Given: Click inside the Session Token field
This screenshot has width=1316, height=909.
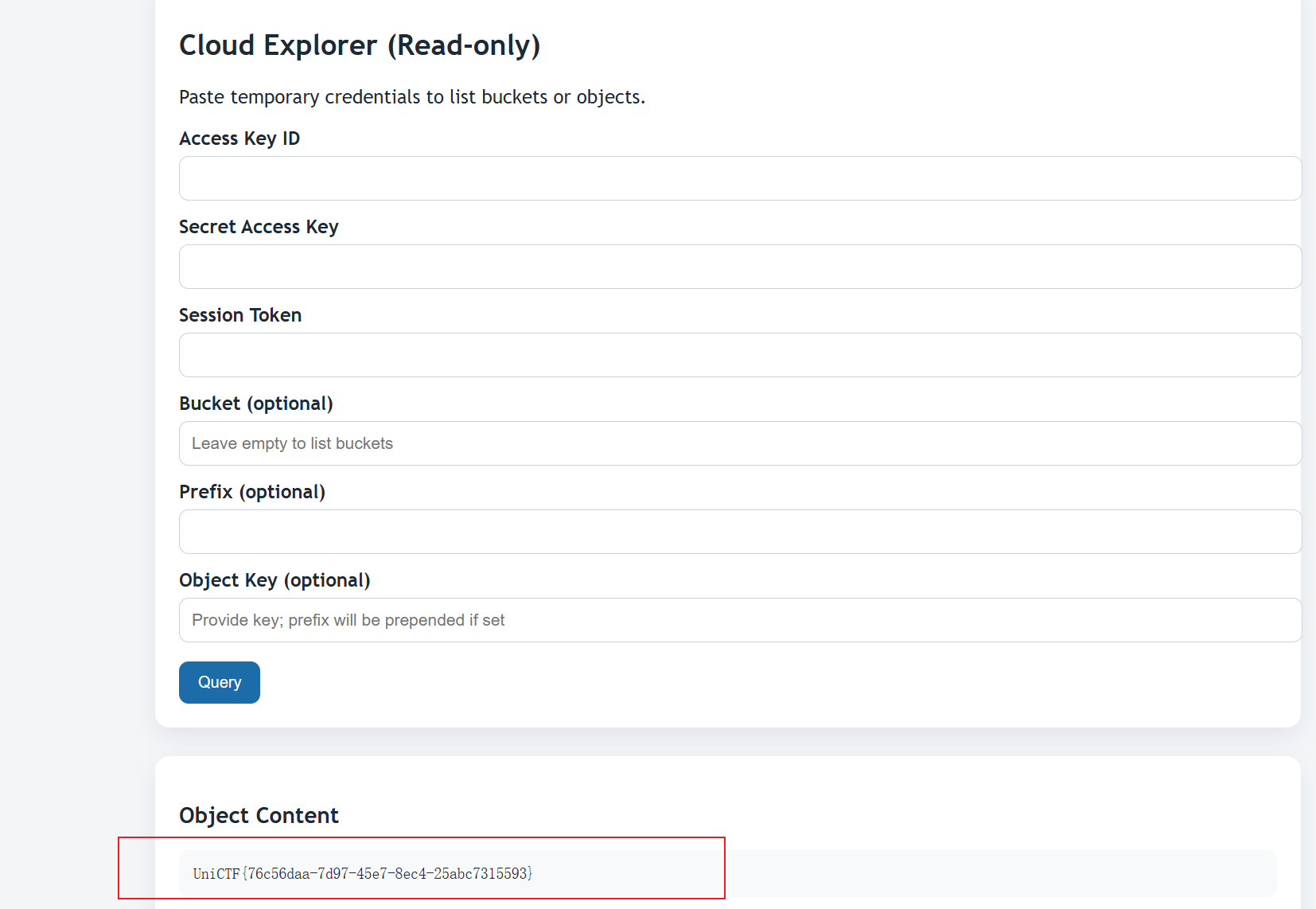Looking at the screenshot, I should (x=740, y=355).
